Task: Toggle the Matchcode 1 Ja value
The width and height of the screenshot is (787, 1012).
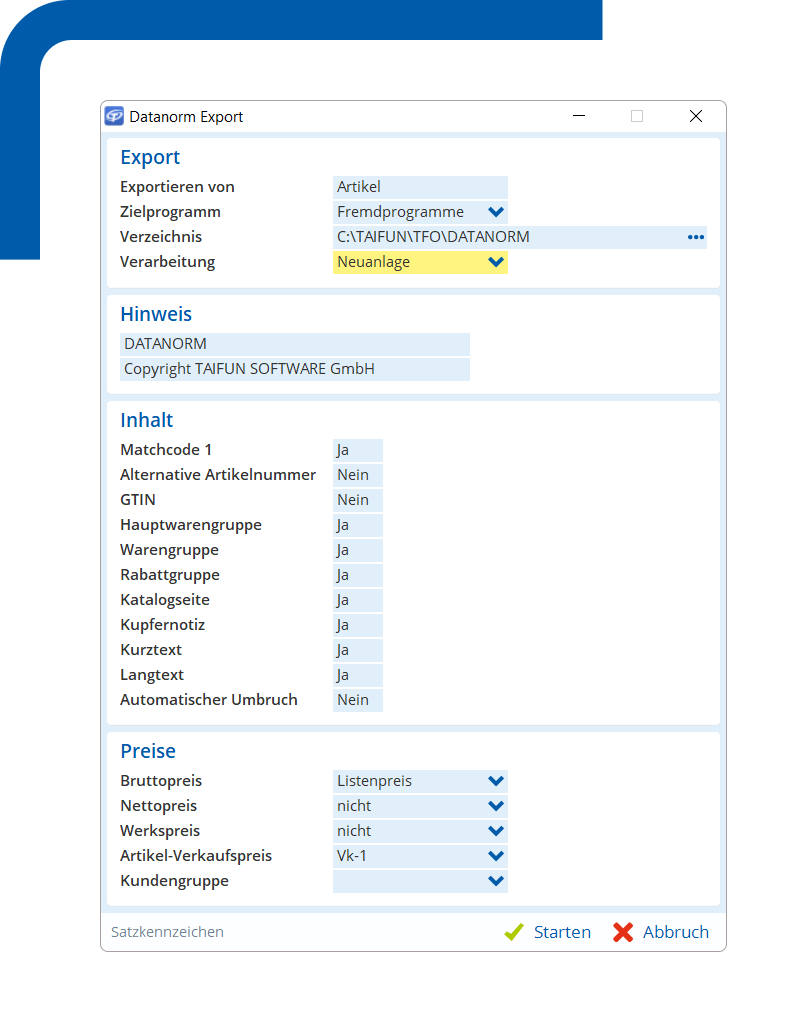Action: 357,450
